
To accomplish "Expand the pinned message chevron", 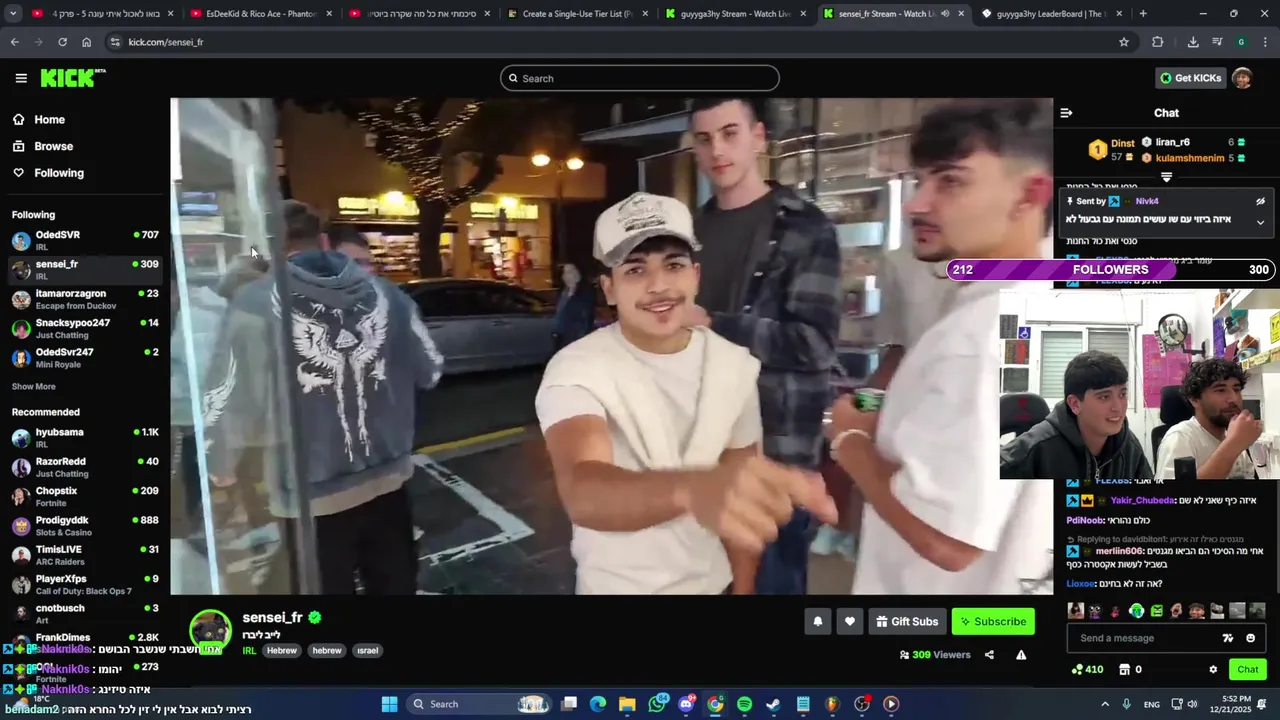I will [x=1260, y=222].
